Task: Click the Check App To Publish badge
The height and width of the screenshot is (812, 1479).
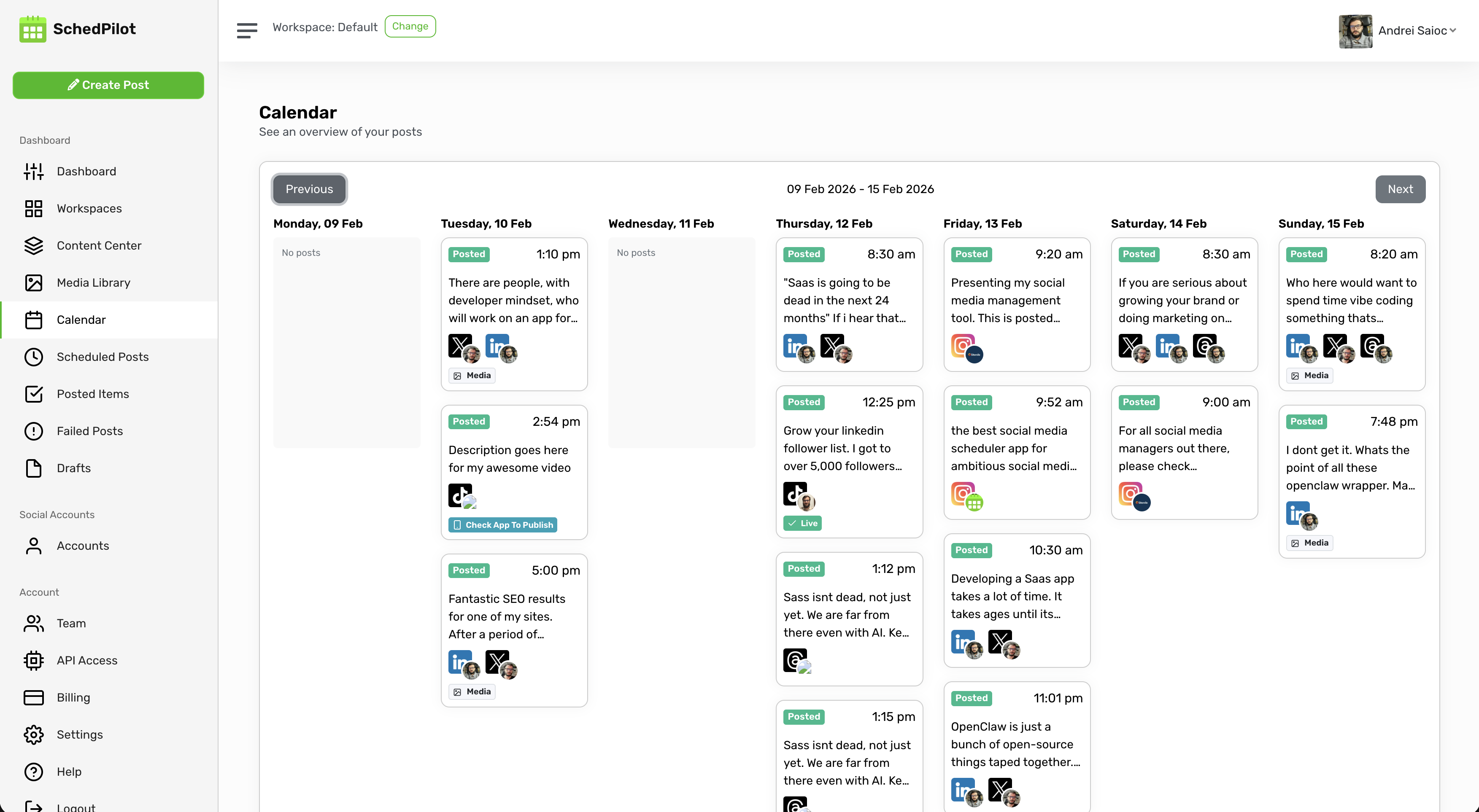Action: 502,524
